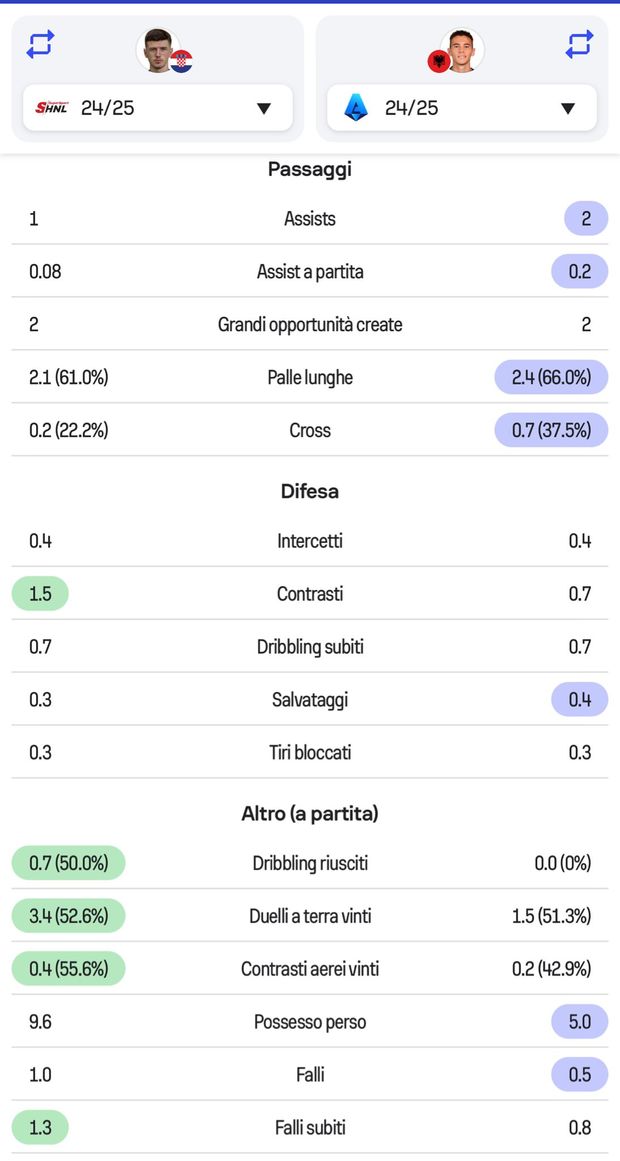Expand the right season dropdown arrow
This screenshot has height=1161, width=620.
tap(568, 108)
